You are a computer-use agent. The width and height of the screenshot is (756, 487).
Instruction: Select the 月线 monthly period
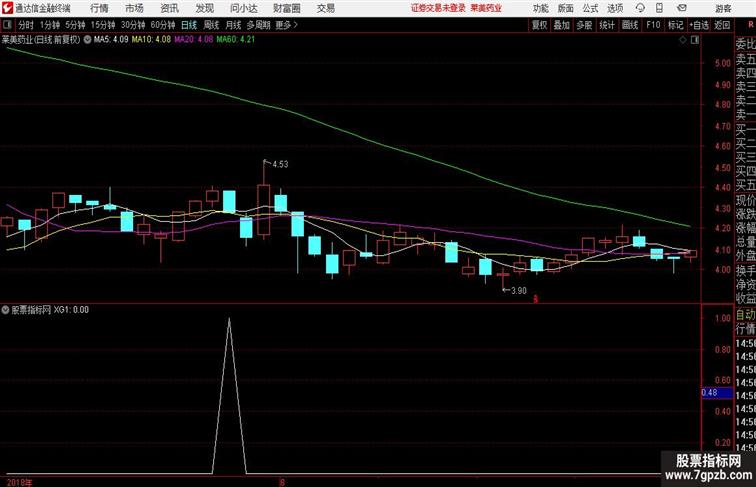point(233,25)
